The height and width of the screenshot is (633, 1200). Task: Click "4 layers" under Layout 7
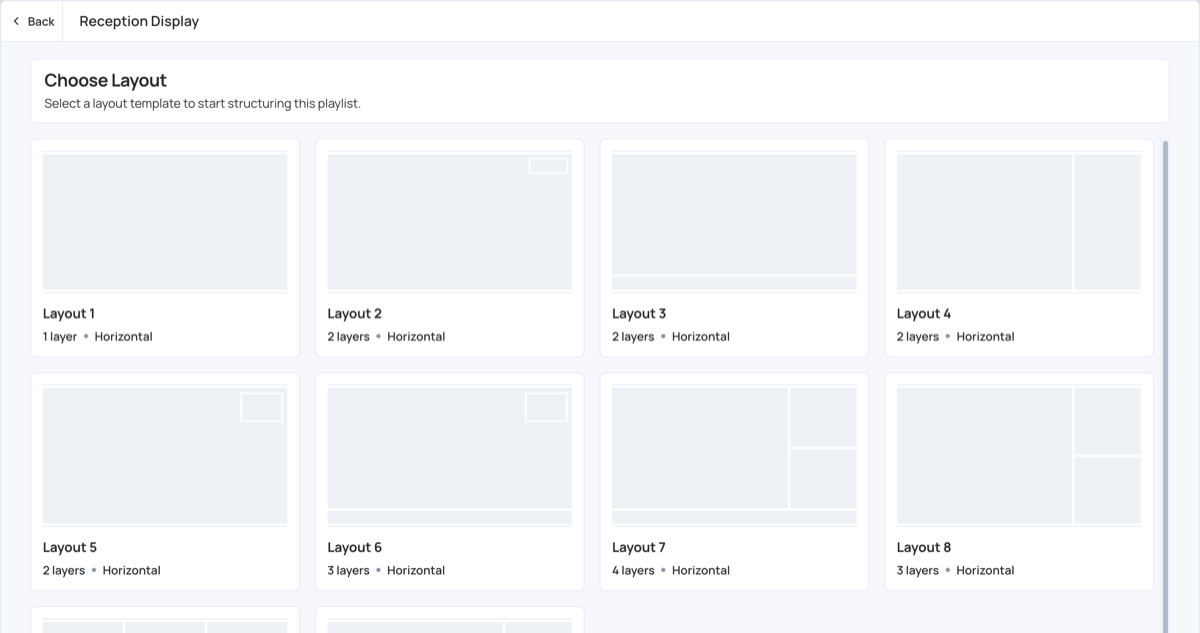(633, 570)
